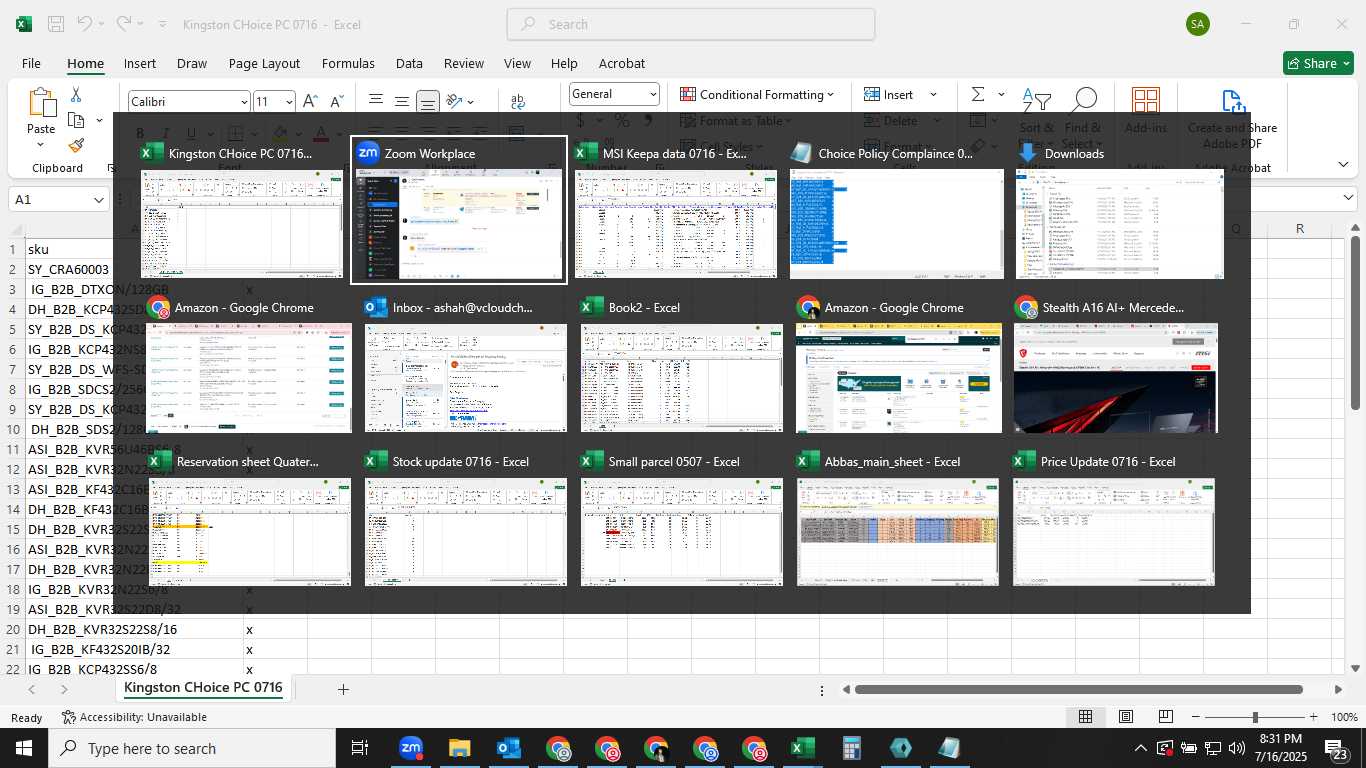Switch to the Insert ribbon tab
1366x768 pixels.
coord(140,63)
